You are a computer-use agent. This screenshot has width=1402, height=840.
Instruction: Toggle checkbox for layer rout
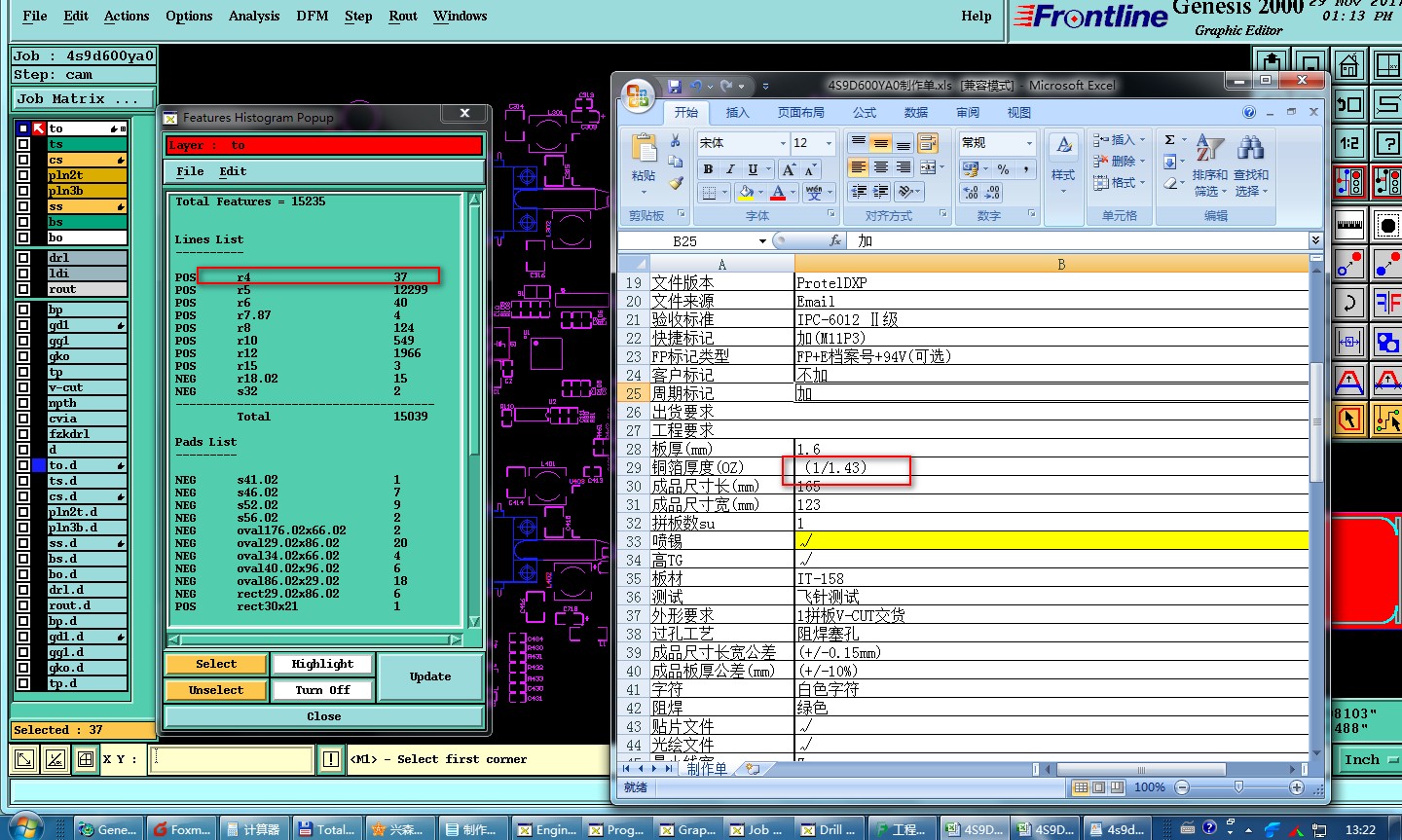(23, 289)
